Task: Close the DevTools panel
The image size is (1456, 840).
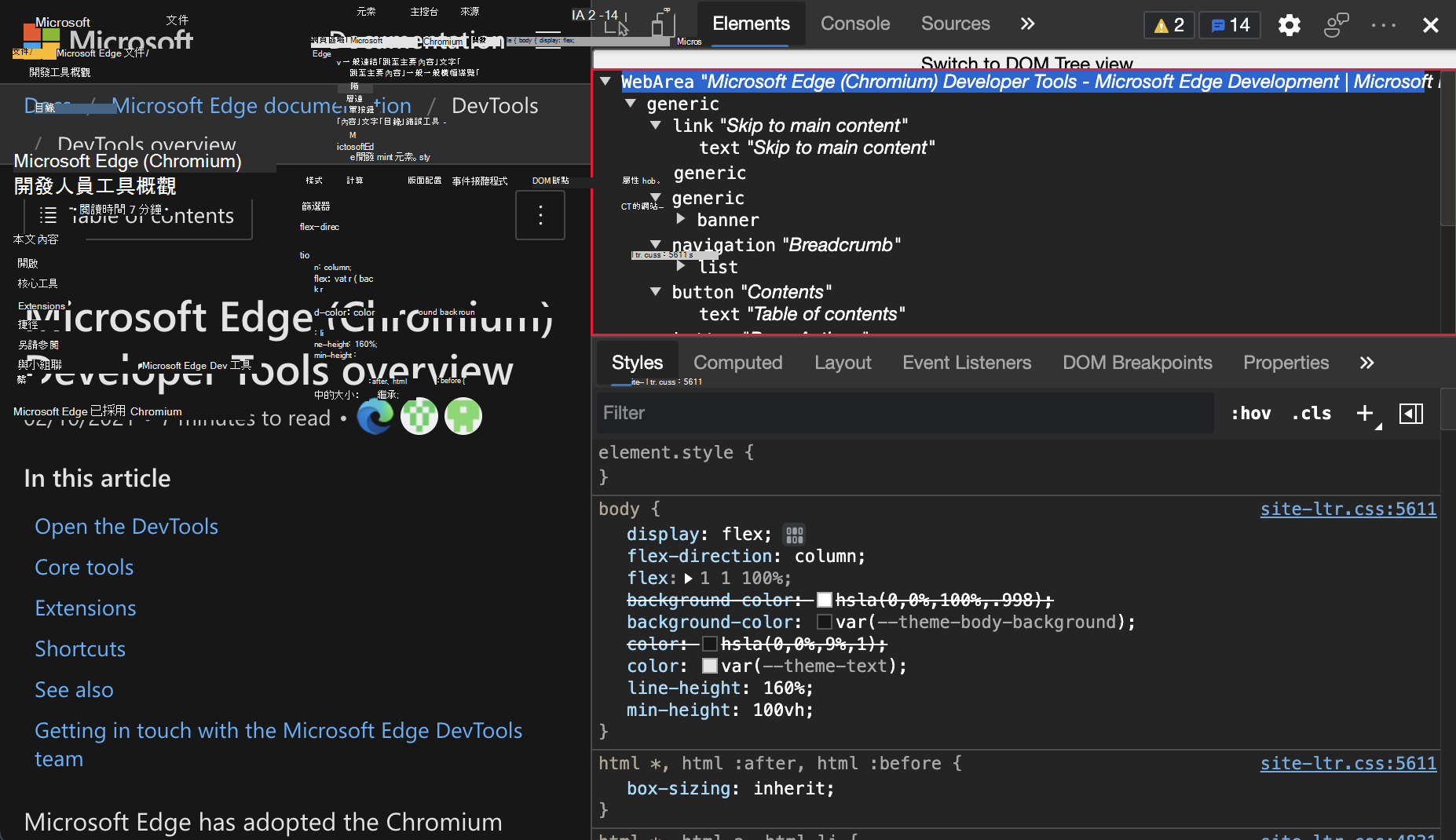Action: 1430,25
